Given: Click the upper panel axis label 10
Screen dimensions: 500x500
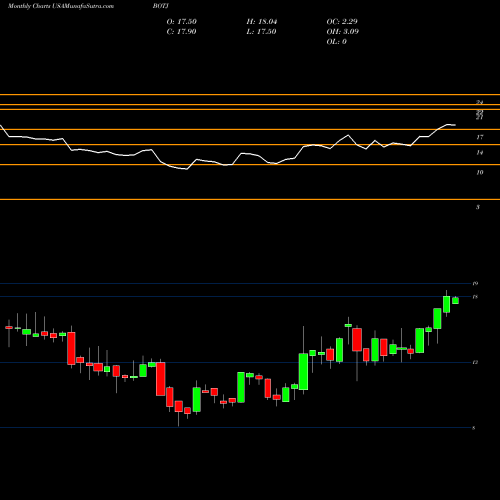Looking at the screenshot, I should [480, 173].
